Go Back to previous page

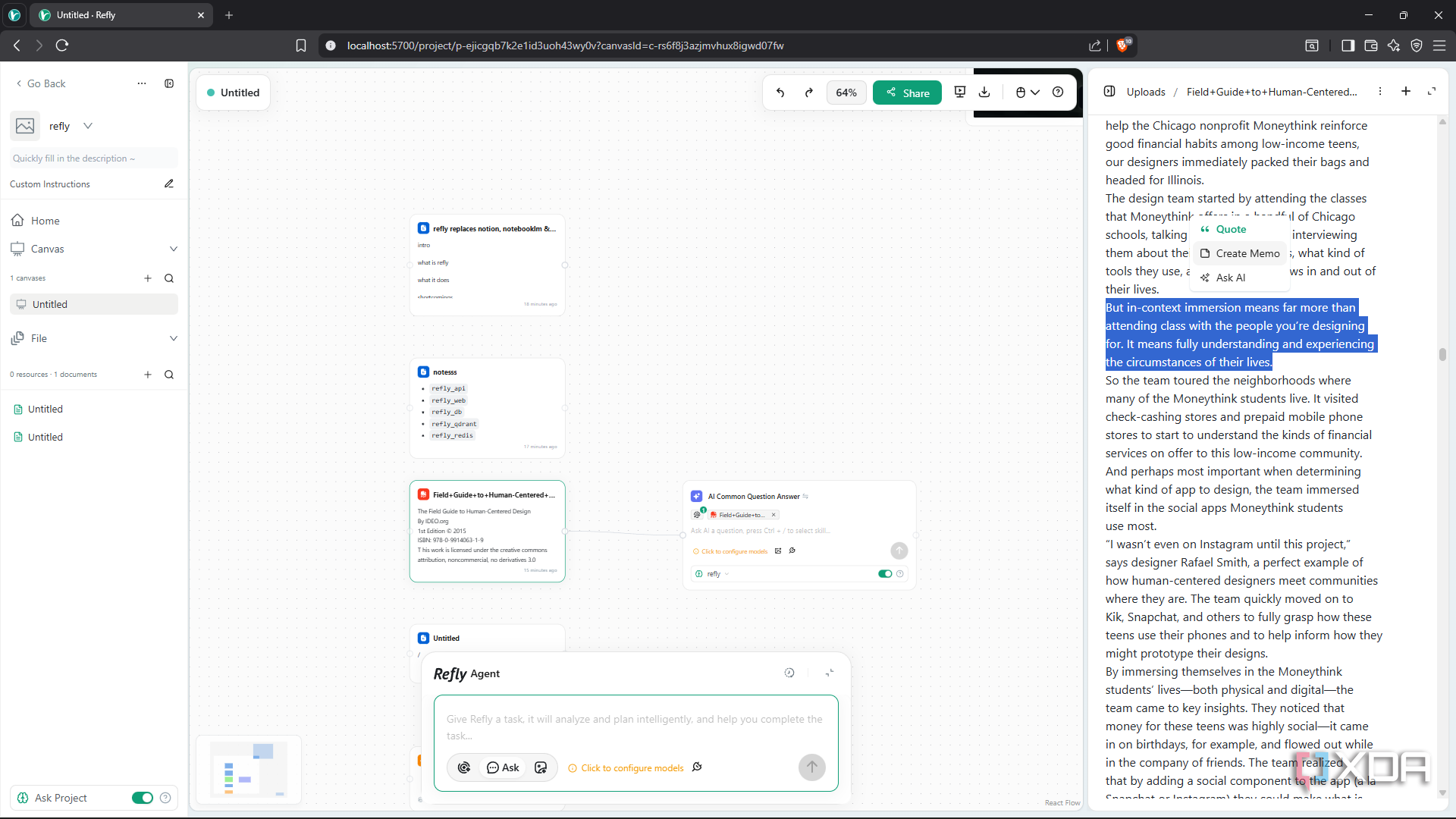tap(40, 83)
